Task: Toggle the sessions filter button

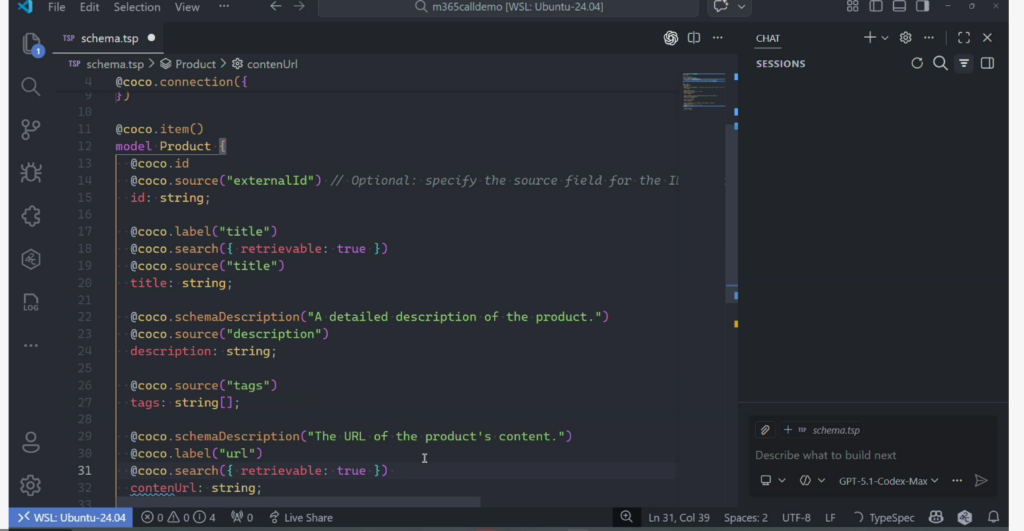Action: (964, 63)
